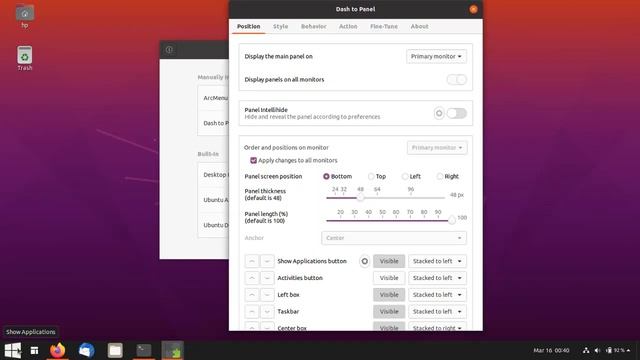Move Activities button down
The width and height of the screenshot is (640, 360).
click(267, 278)
